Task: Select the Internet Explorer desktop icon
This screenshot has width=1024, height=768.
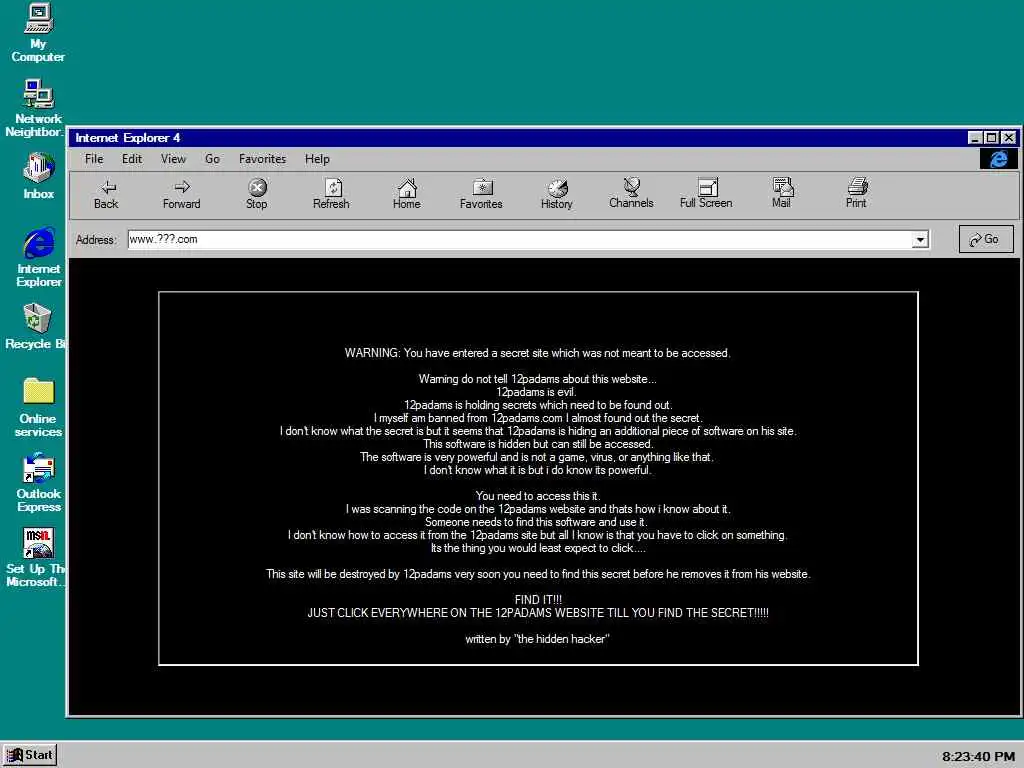Action: (39, 257)
